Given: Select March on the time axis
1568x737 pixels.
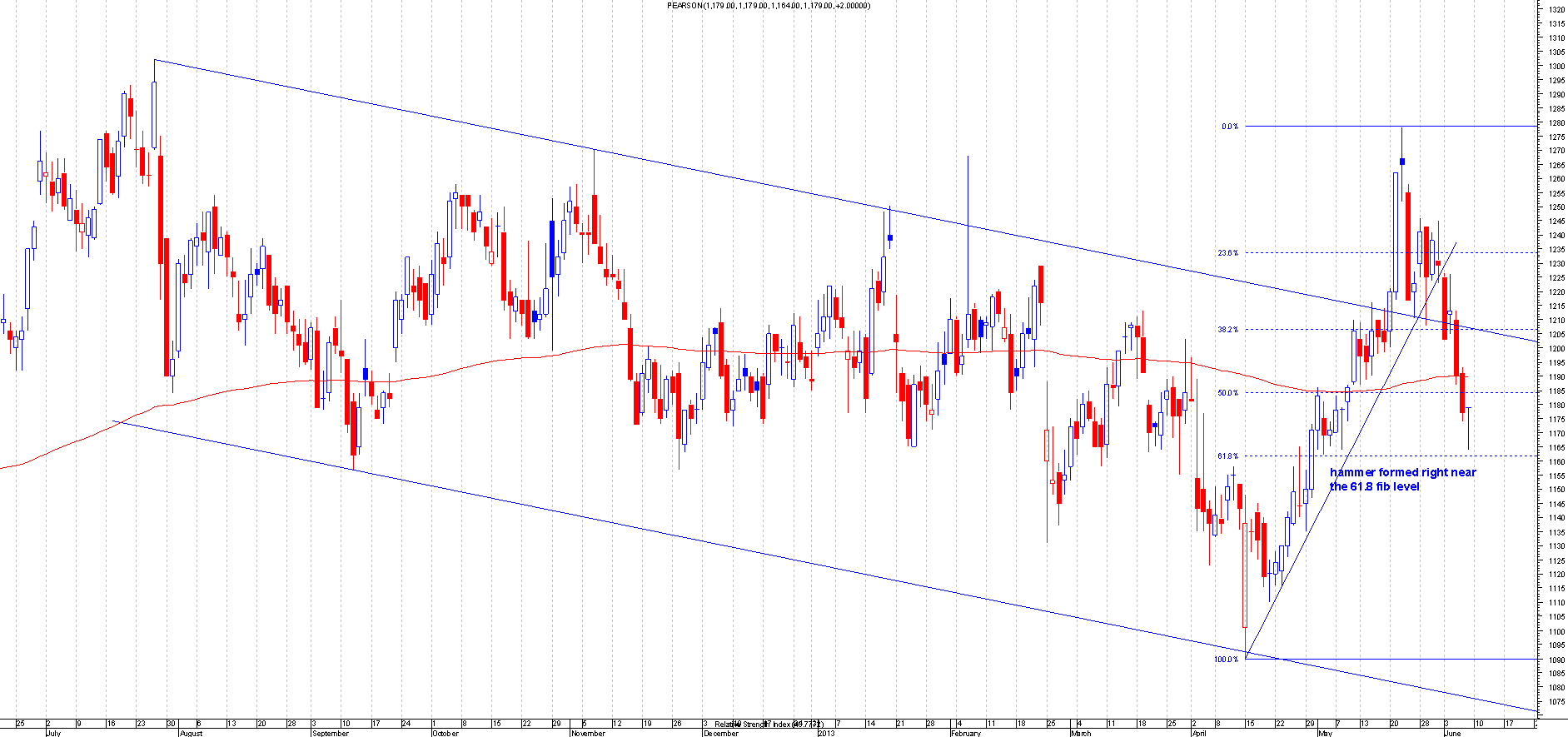Looking at the screenshot, I should click(x=1080, y=733).
